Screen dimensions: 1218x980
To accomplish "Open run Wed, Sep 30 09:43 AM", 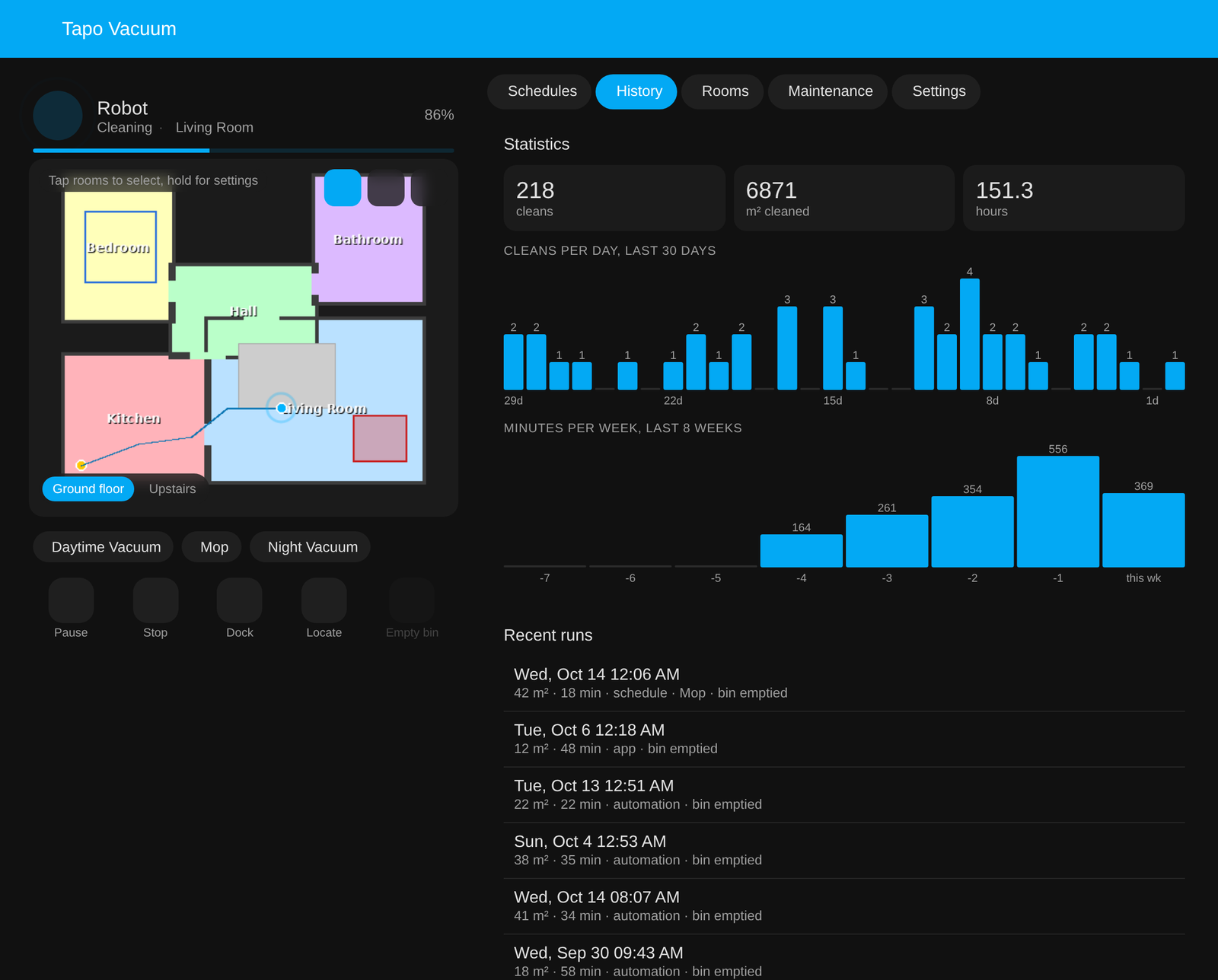I will pyautogui.click(x=844, y=957).
